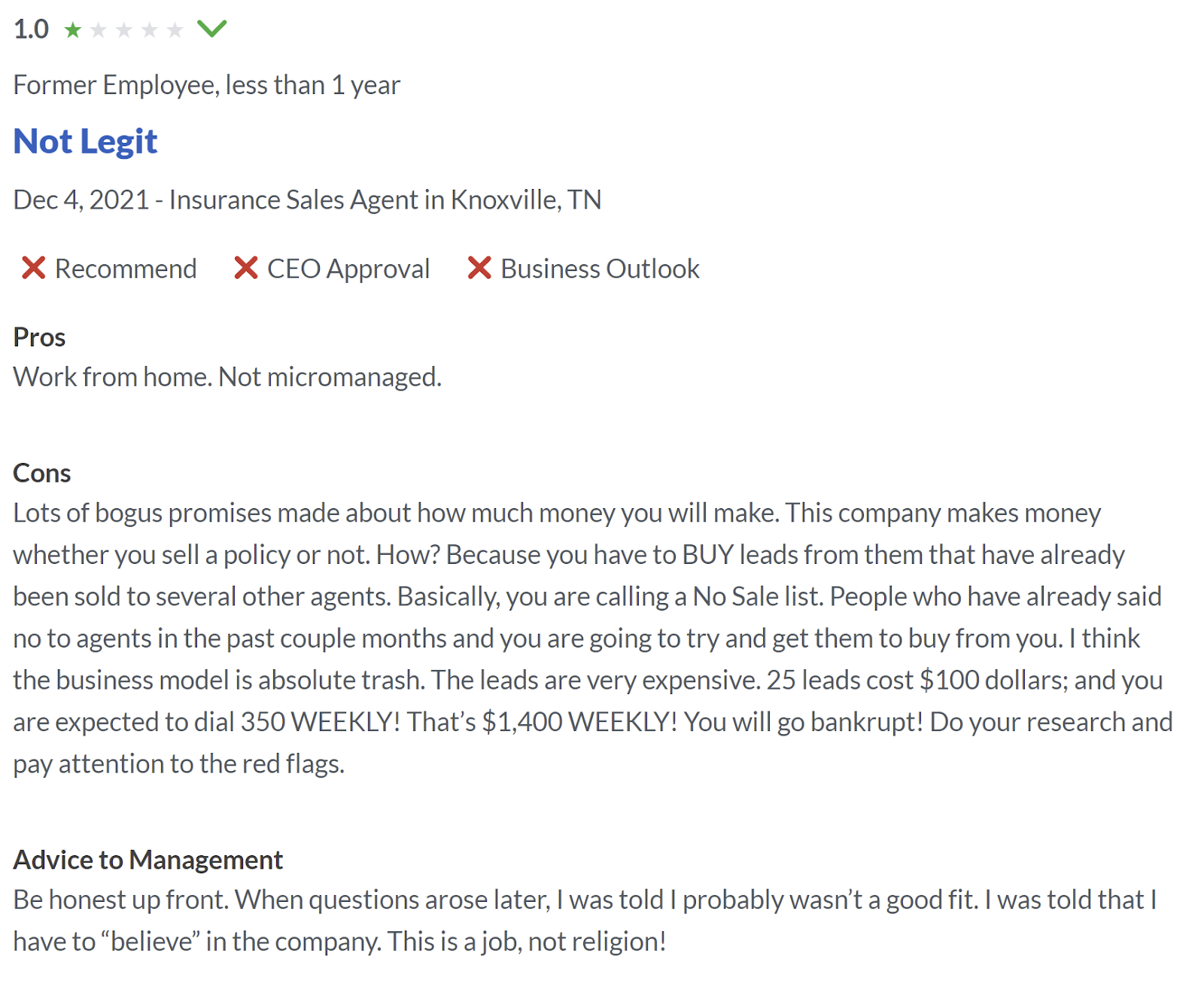Click the Pros heading
Viewport: 1204px width, 987px height.
[39, 337]
